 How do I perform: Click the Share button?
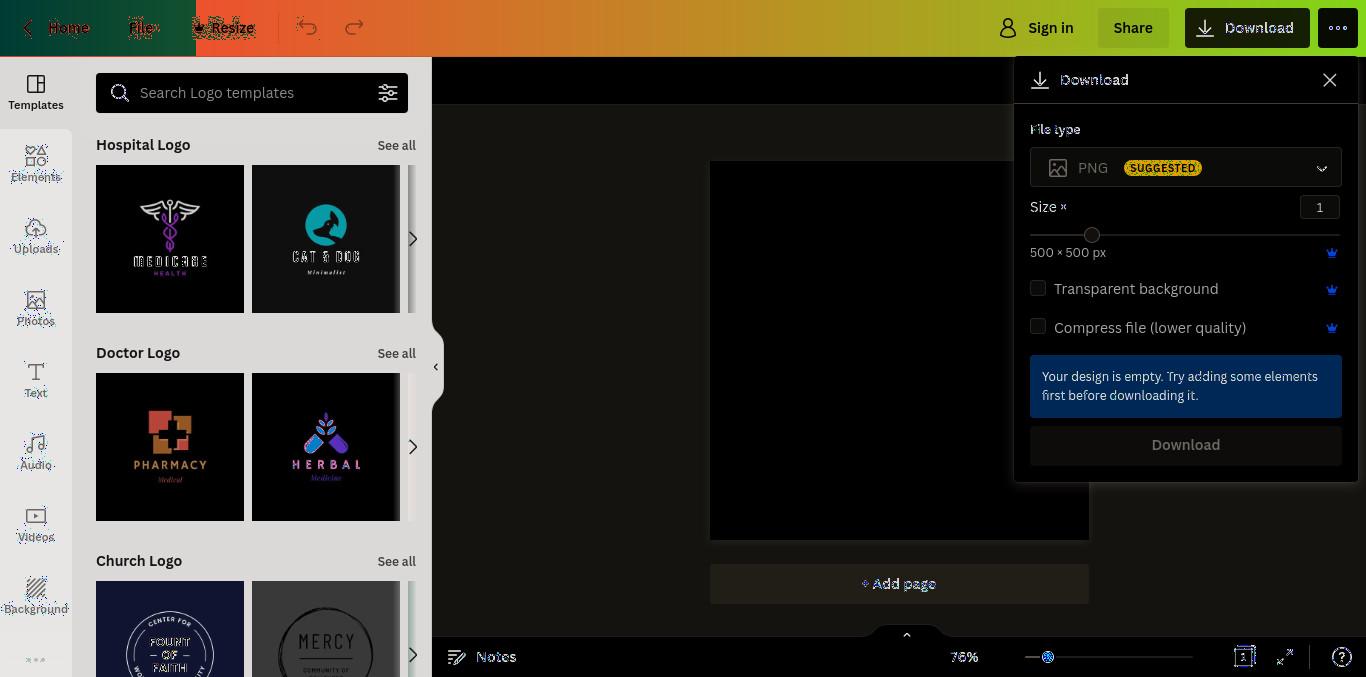tap(1133, 28)
